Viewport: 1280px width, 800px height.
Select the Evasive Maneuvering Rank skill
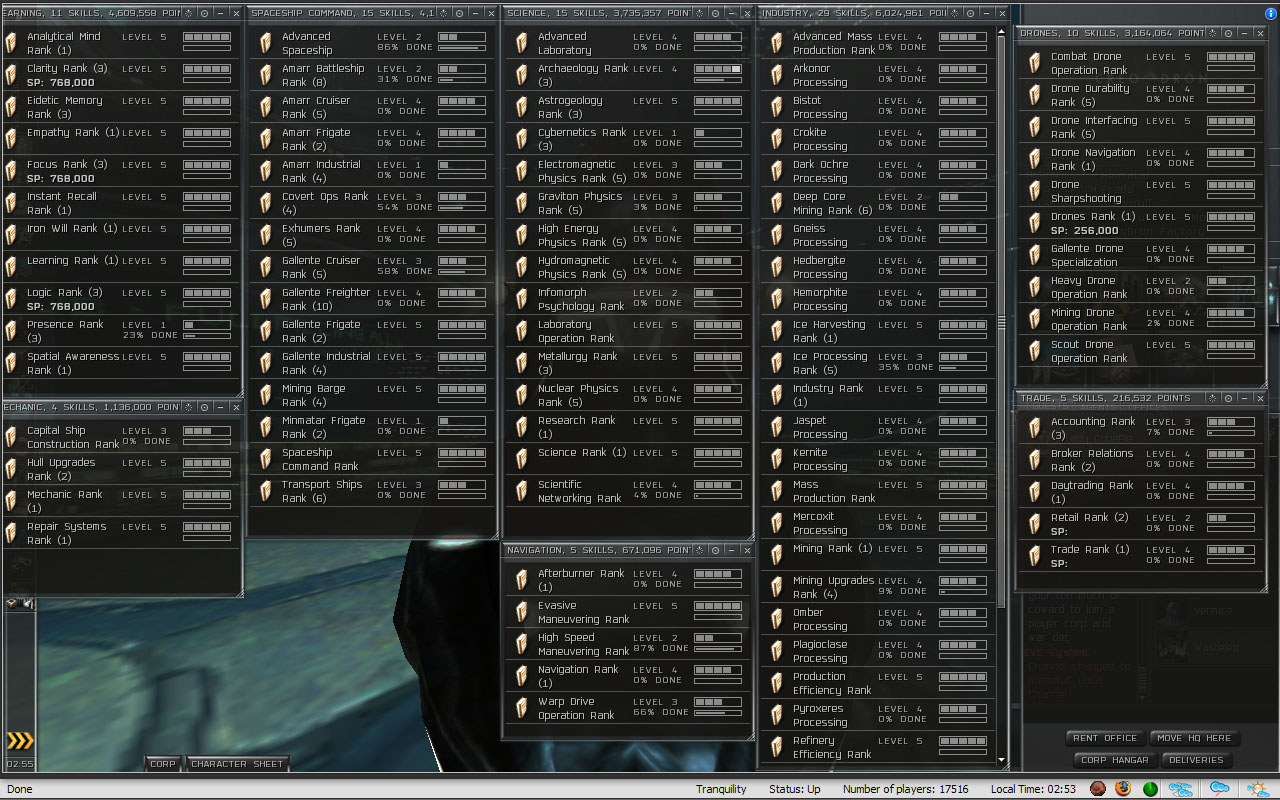(x=628, y=612)
